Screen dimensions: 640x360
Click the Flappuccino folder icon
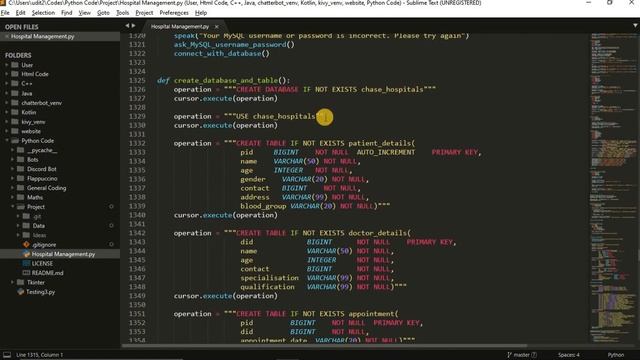[x=20, y=178]
